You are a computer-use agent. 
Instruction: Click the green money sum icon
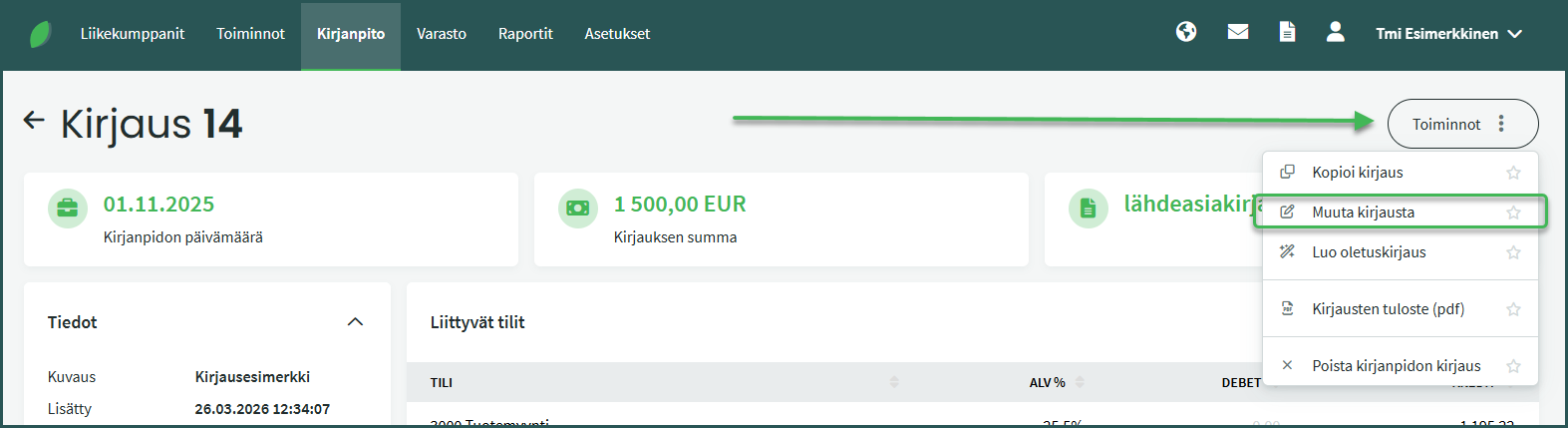(x=578, y=209)
